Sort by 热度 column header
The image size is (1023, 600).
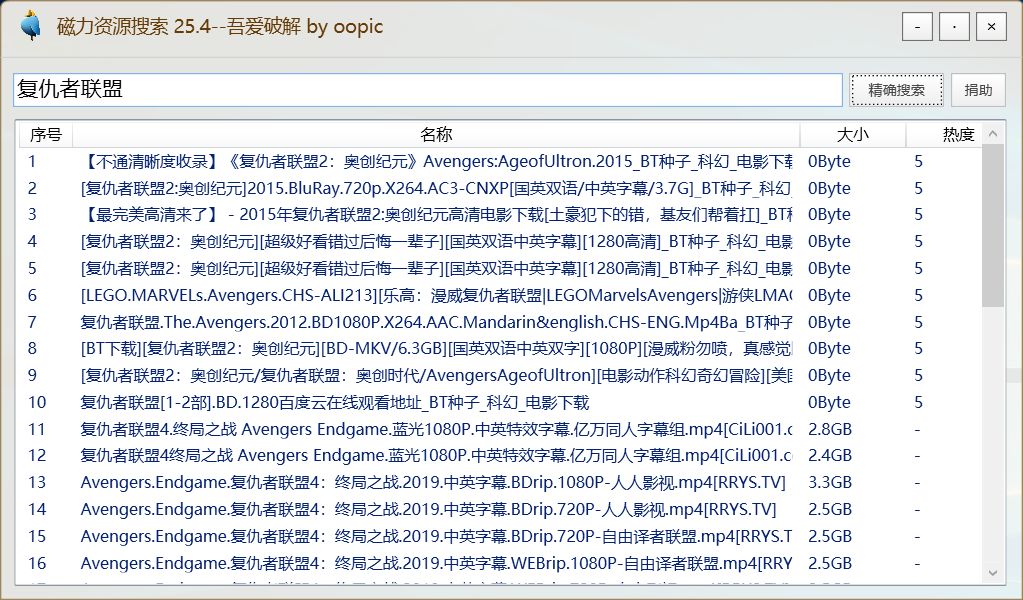[944, 134]
